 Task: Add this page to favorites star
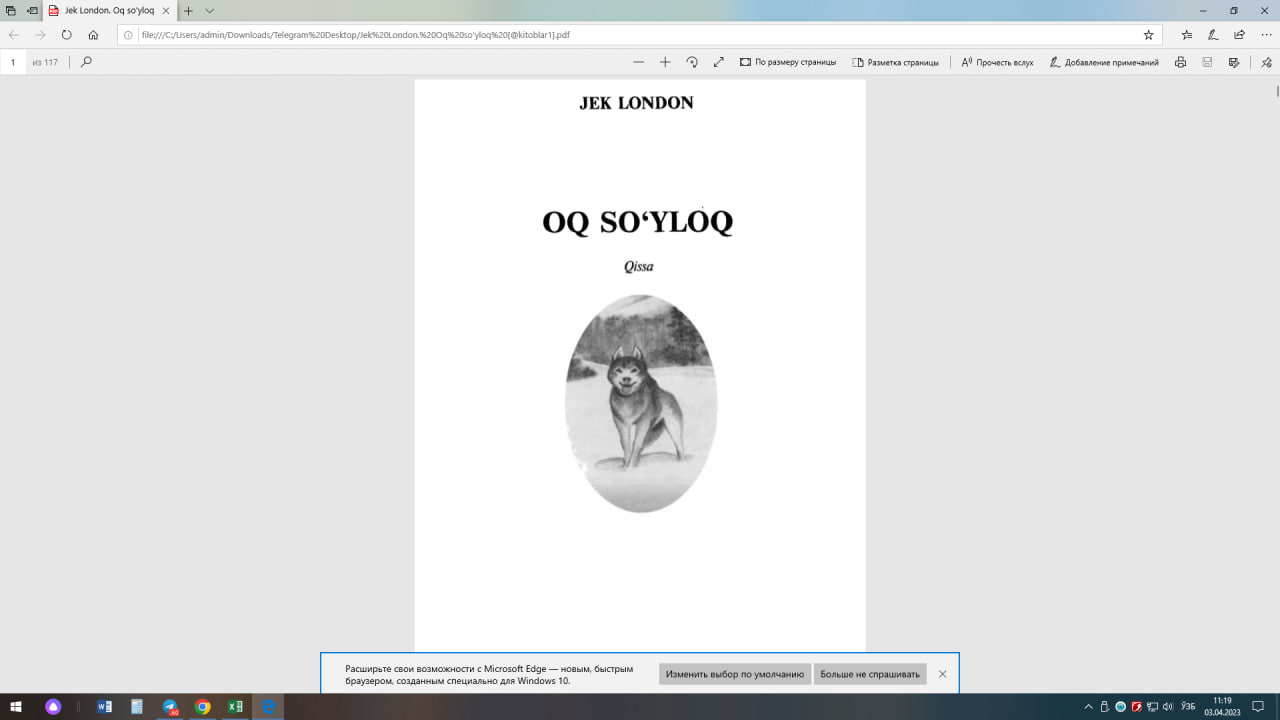(x=1148, y=34)
